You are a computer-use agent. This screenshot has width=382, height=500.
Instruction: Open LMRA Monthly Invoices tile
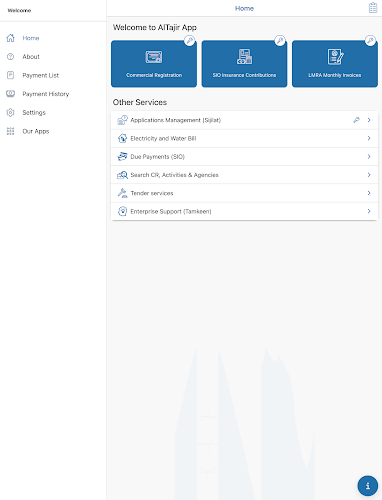point(335,64)
